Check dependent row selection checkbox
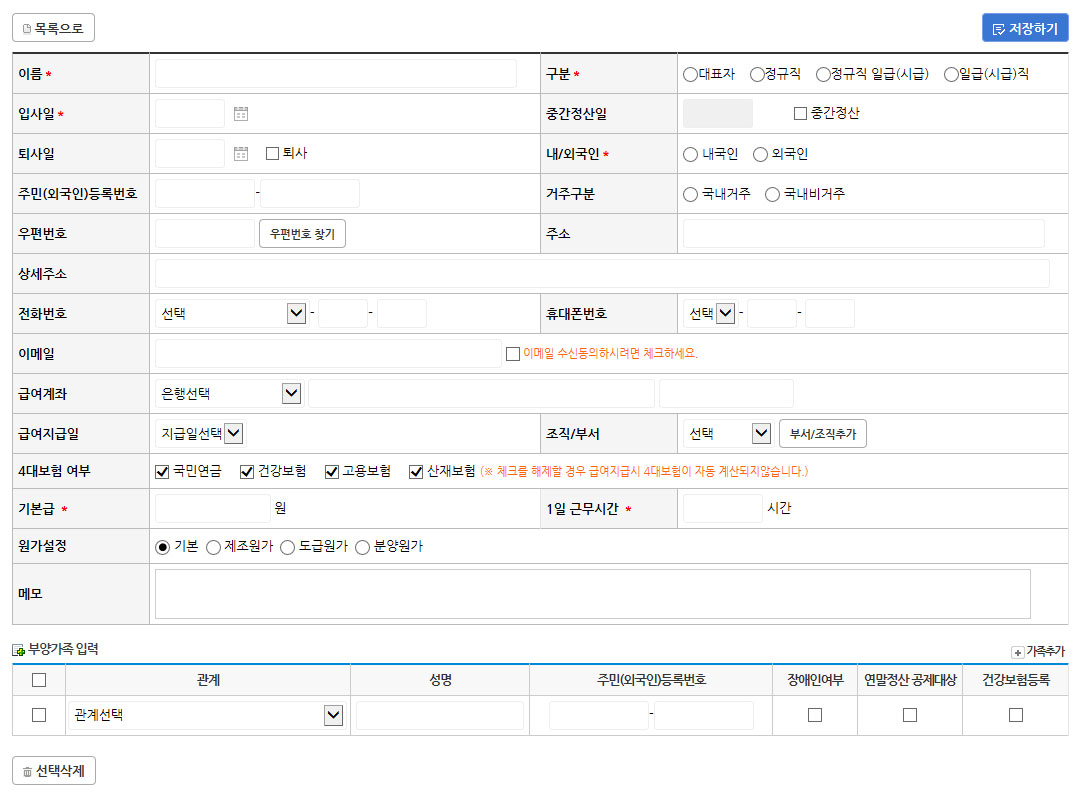This screenshot has width=1076, height=792. click(x=39, y=715)
